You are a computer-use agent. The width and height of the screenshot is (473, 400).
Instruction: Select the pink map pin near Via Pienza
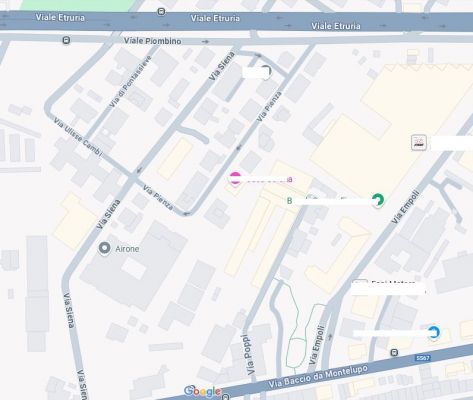pos(235,179)
